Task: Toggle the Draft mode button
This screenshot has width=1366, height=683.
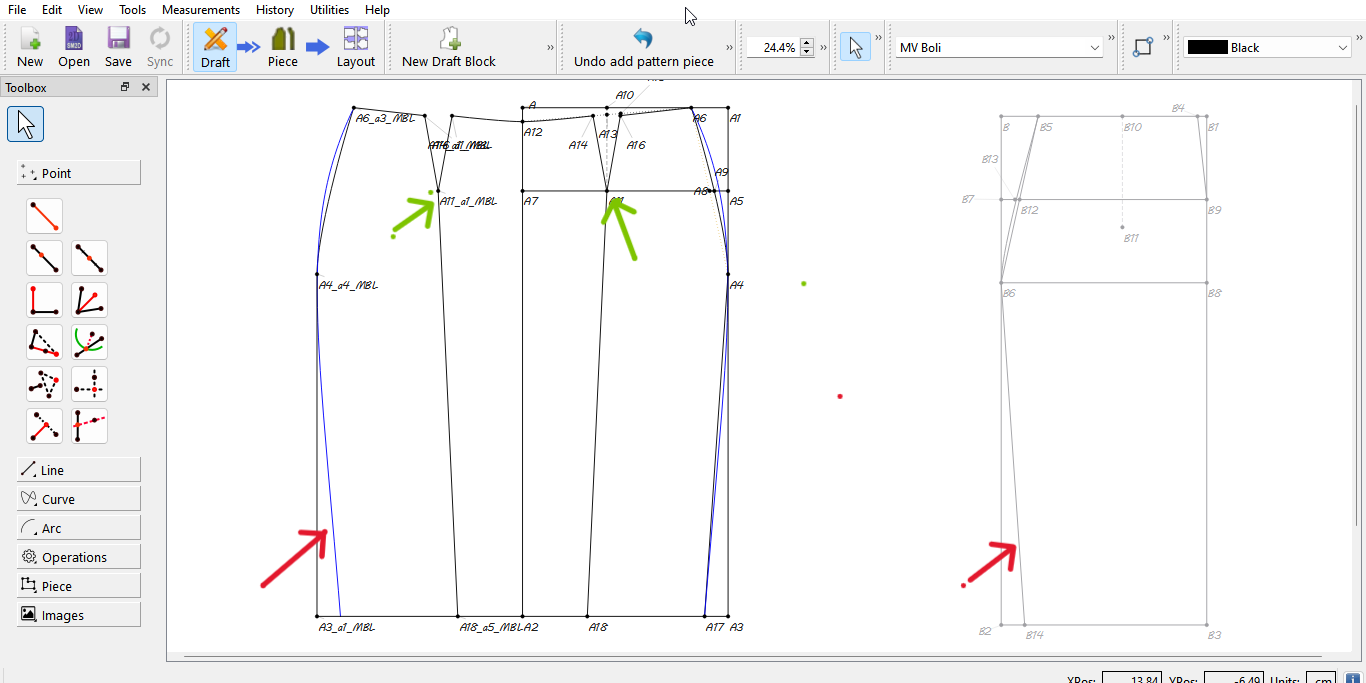Action: click(x=215, y=47)
